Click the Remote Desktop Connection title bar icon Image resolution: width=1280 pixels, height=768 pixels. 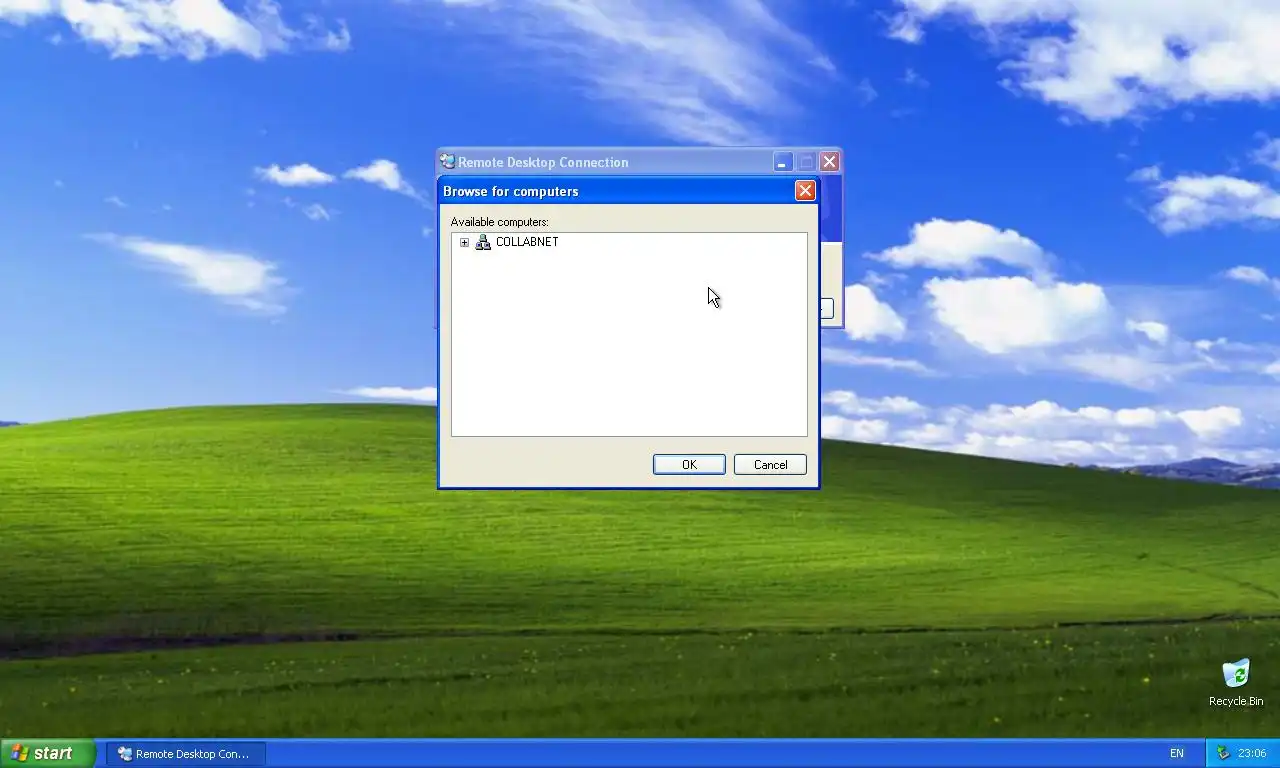pos(448,162)
